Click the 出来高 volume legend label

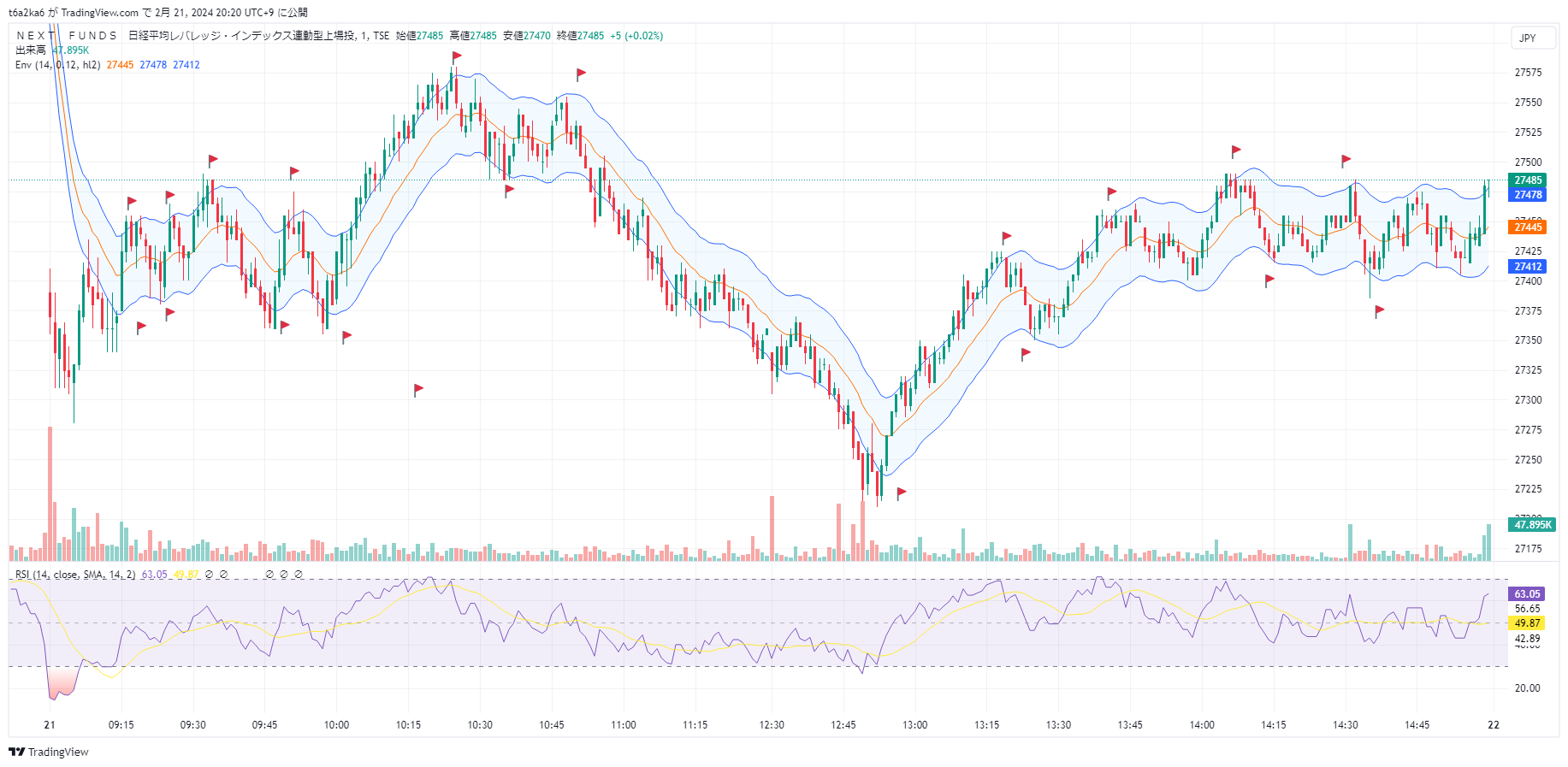31,50
